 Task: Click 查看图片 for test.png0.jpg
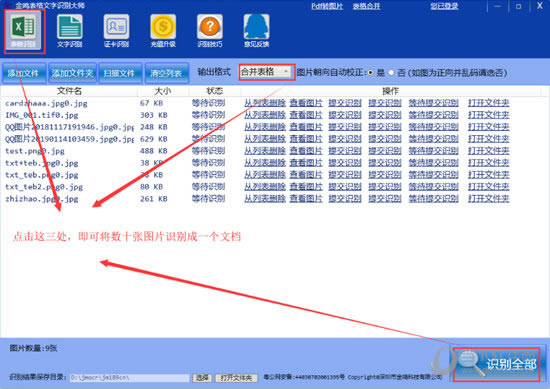[306, 151]
